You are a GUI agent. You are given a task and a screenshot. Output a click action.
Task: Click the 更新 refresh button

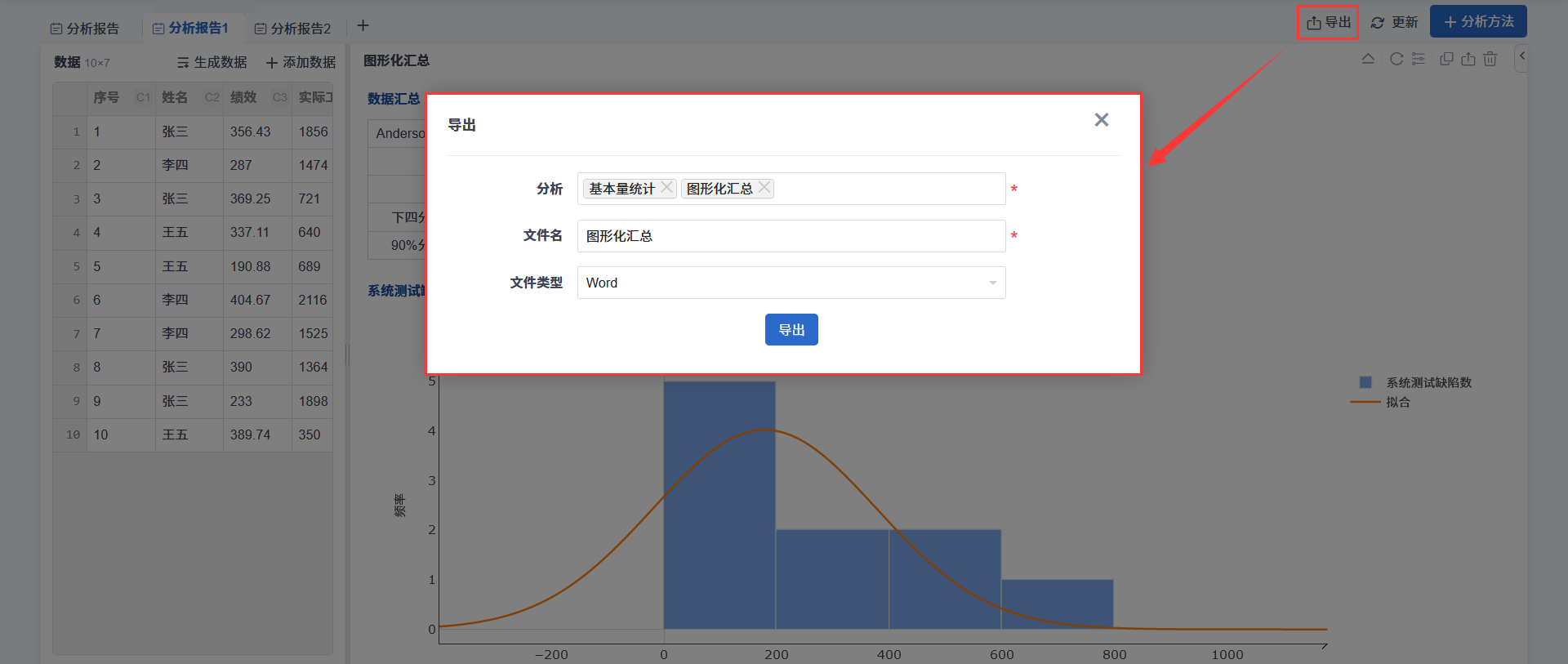coord(1394,22)
